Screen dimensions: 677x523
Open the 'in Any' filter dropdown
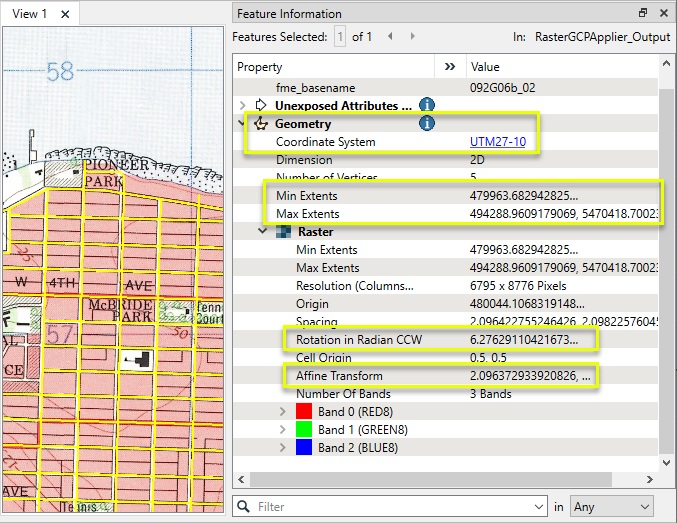(611, 507)
